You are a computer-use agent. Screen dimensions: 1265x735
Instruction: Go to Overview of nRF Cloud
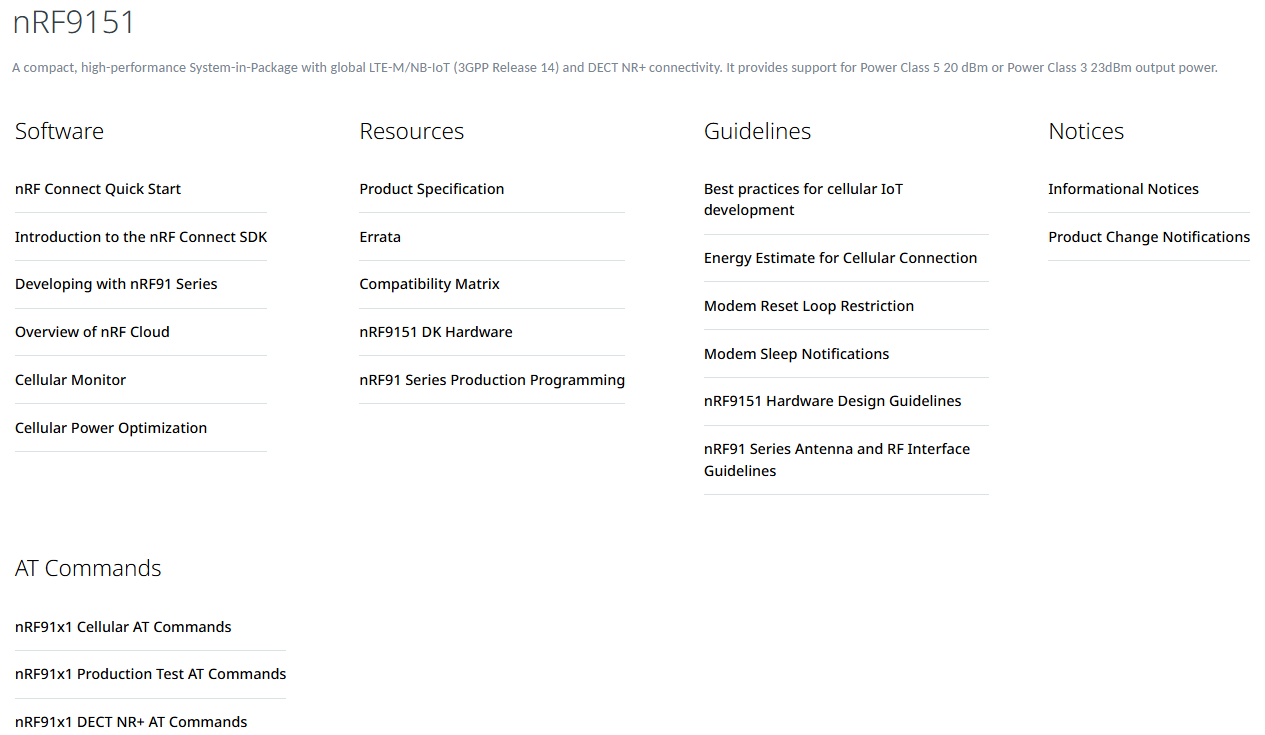[x=92, y=332]
